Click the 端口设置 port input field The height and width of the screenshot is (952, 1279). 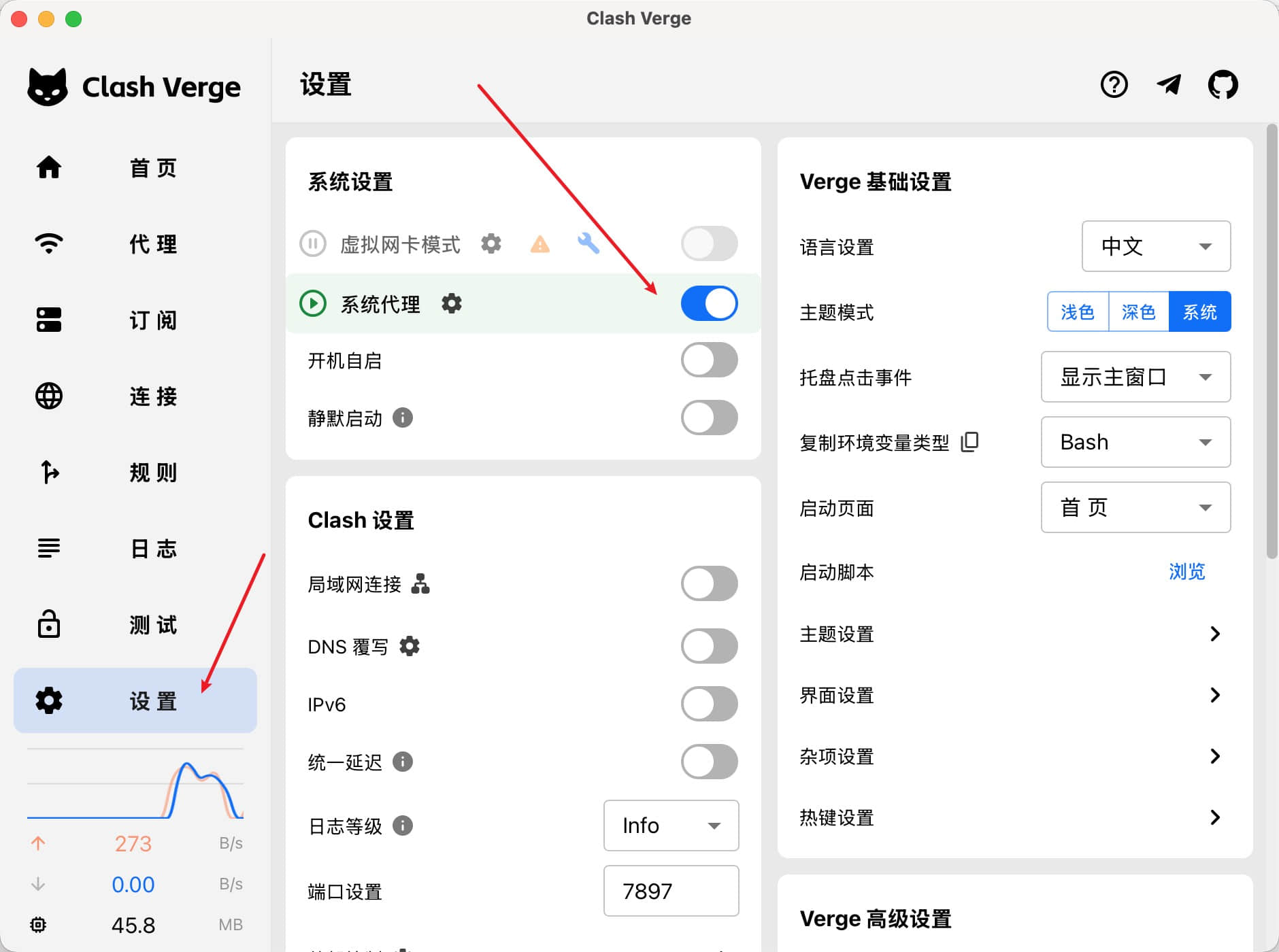coord(670,891)
